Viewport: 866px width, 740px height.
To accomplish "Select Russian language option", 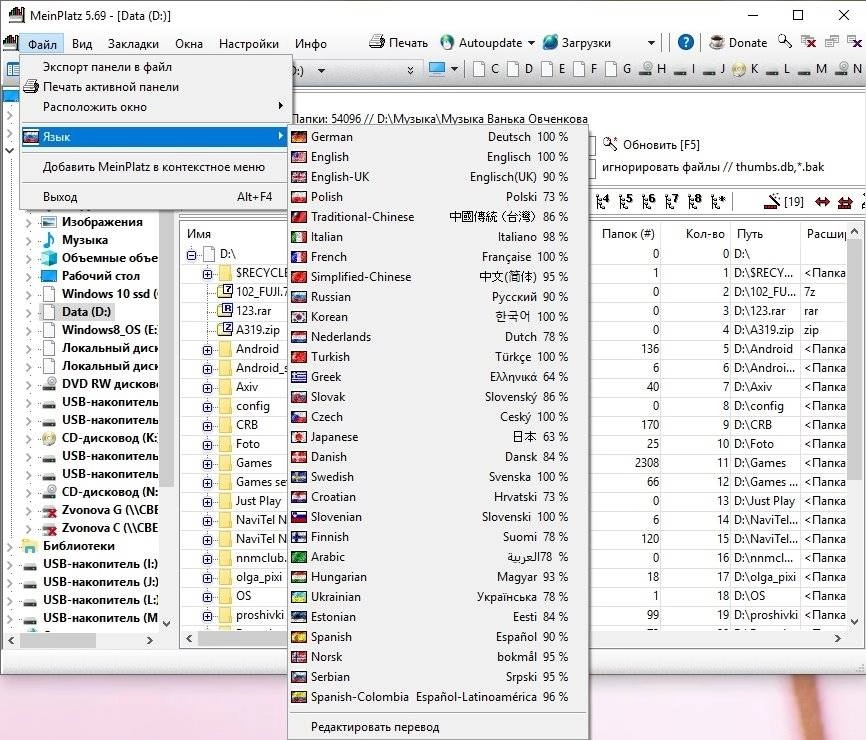I will [438, 297].
